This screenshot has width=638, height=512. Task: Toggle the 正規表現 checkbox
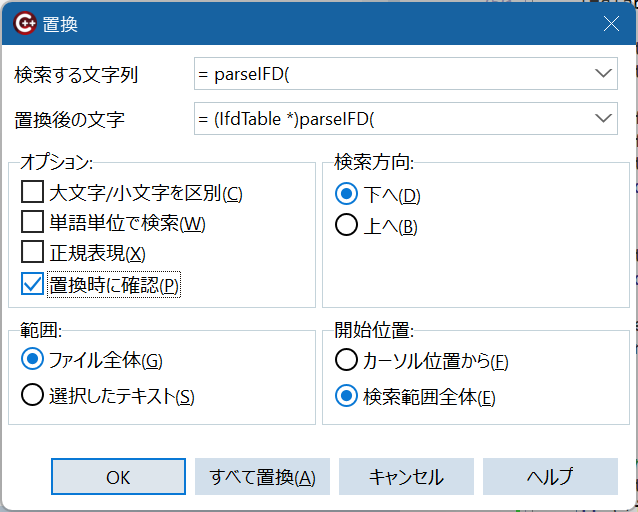pyautogui.click(x=33, y=253)
